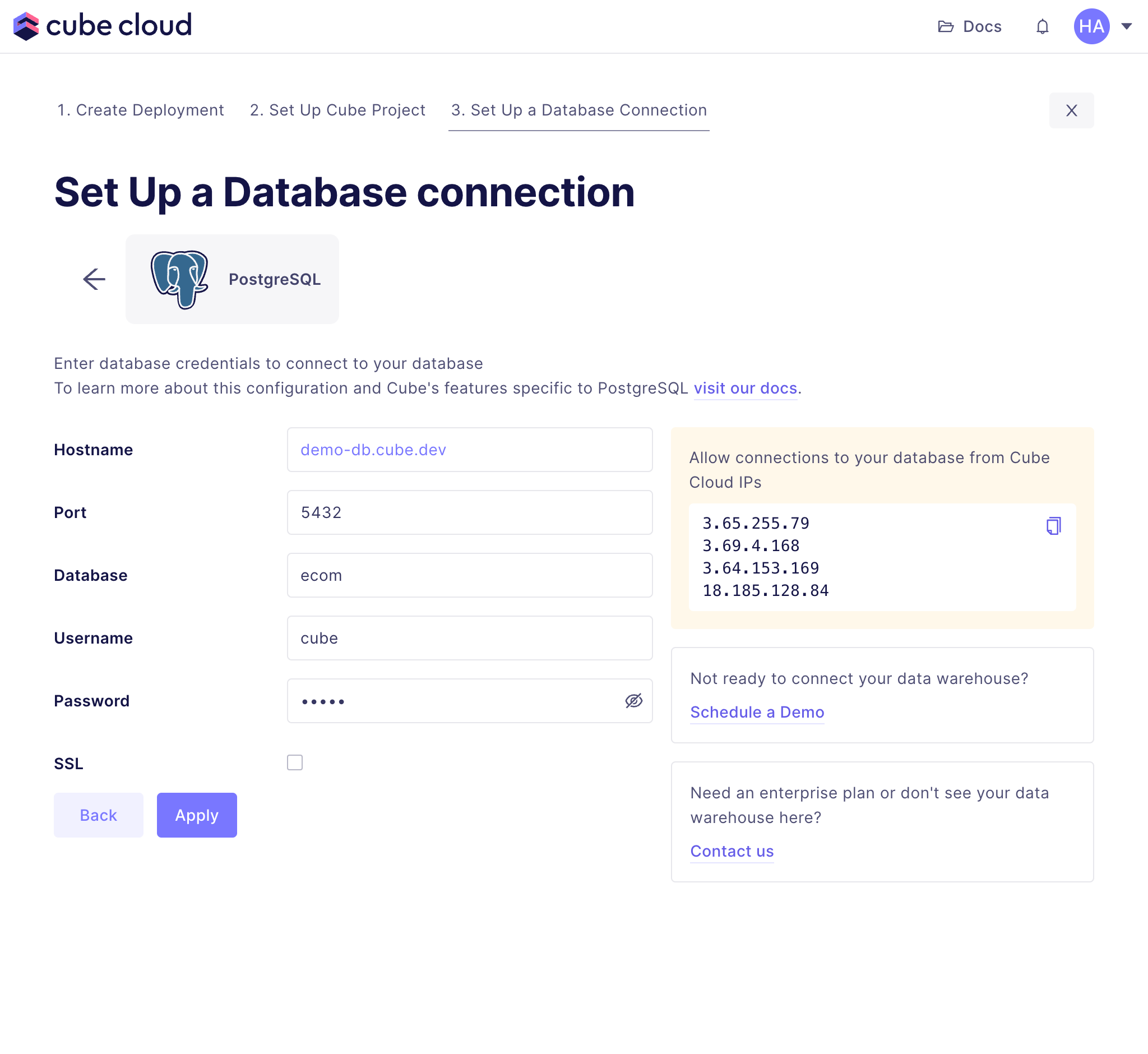1148x1054 pixels.
Task: Click the Apply button
Action: point(197,815)
